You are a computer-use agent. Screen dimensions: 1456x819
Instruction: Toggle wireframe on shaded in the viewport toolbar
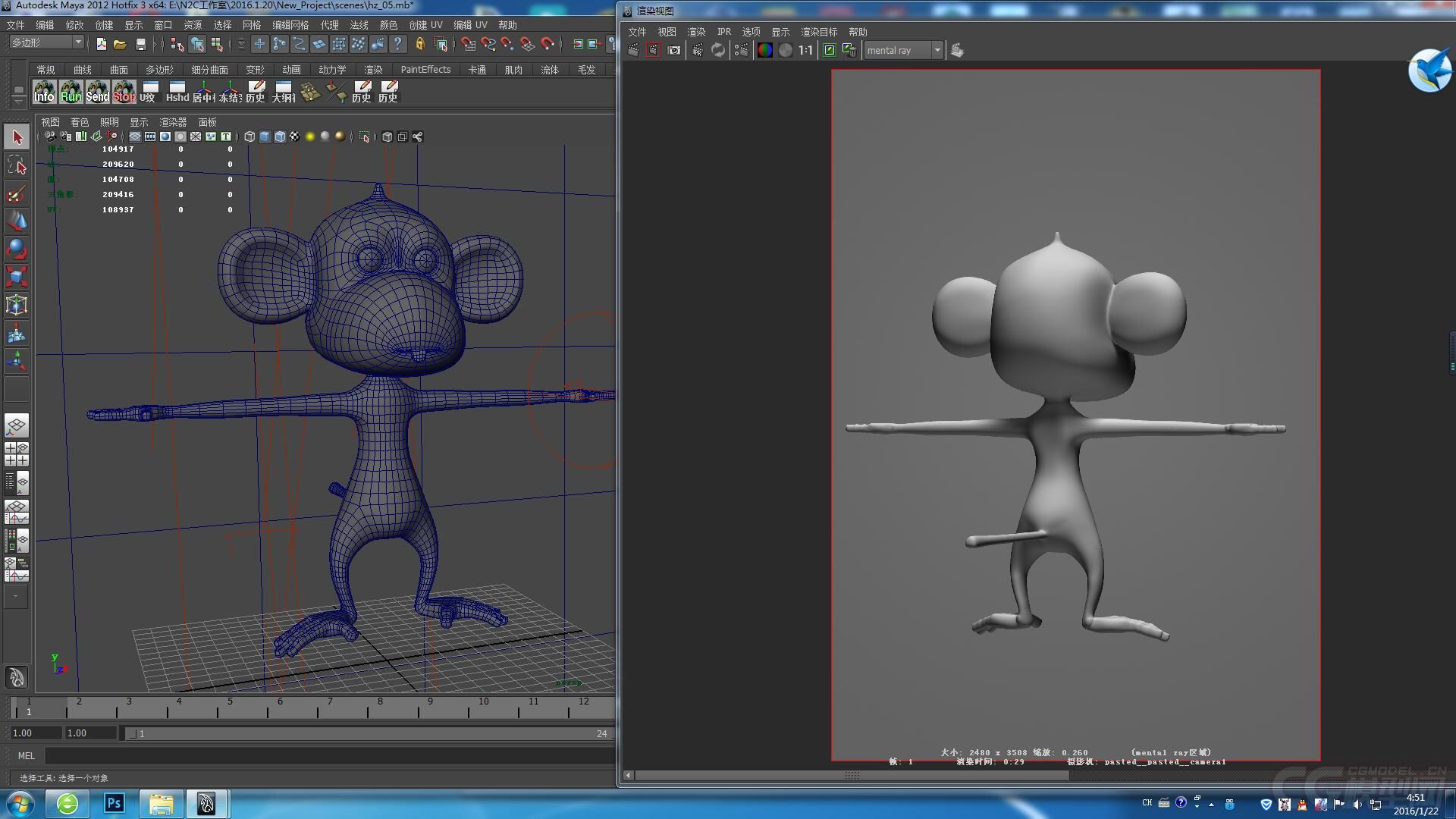[280, 136]
